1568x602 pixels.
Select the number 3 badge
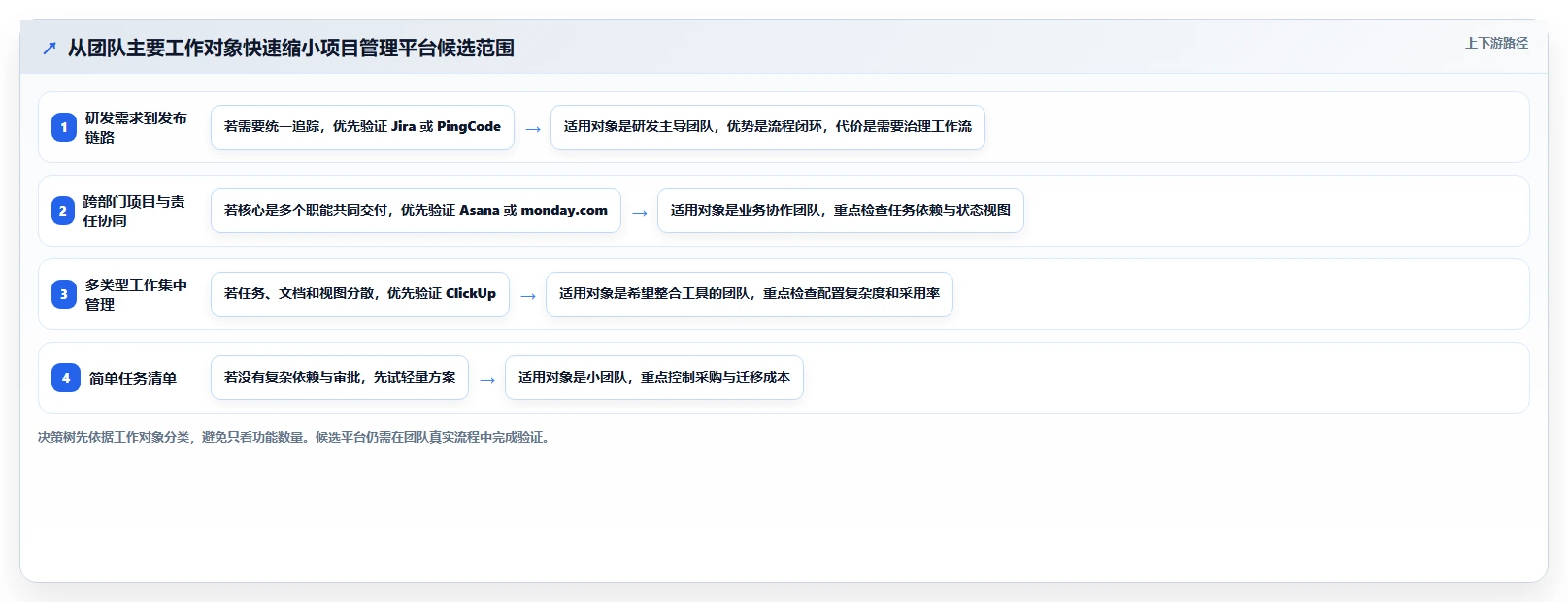click(x=64, y=294)
